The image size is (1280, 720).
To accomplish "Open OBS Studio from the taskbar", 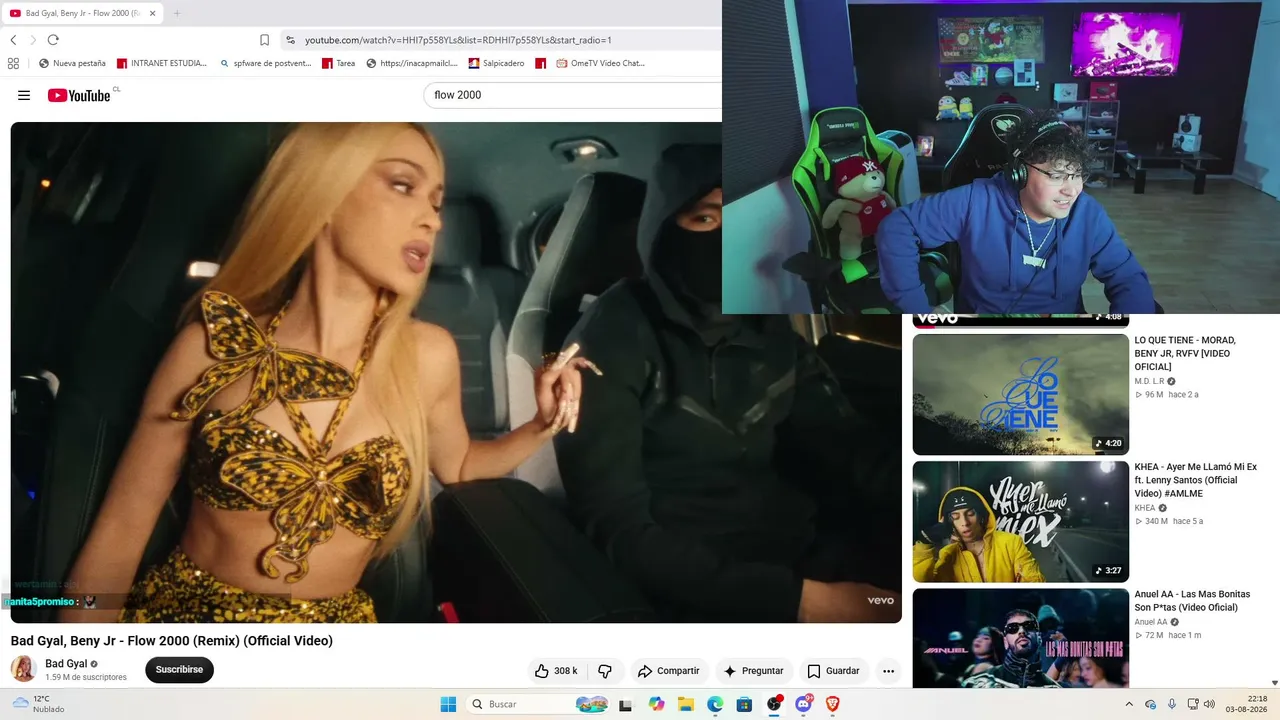I will [x=774, y=704].
